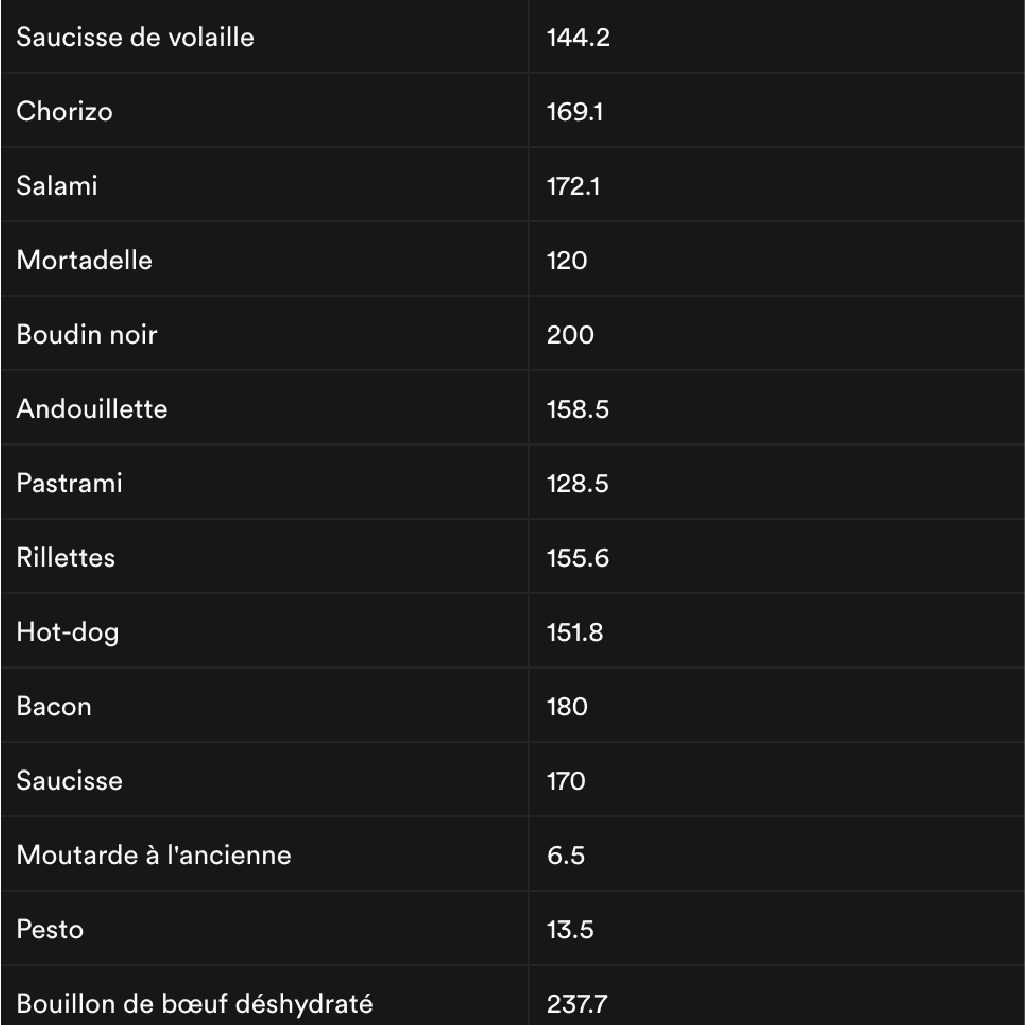Select the 155.6 value cell
Screen dimensions: 1025x1025
pos(578,557)
